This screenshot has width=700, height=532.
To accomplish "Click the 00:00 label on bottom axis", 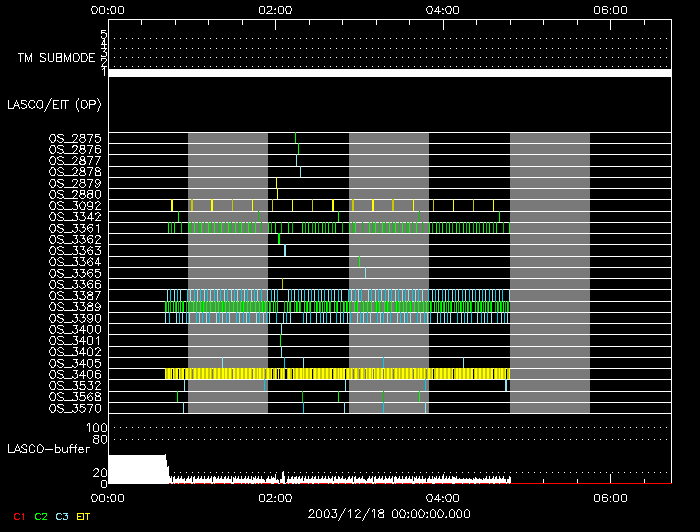I will coord(107,496).
